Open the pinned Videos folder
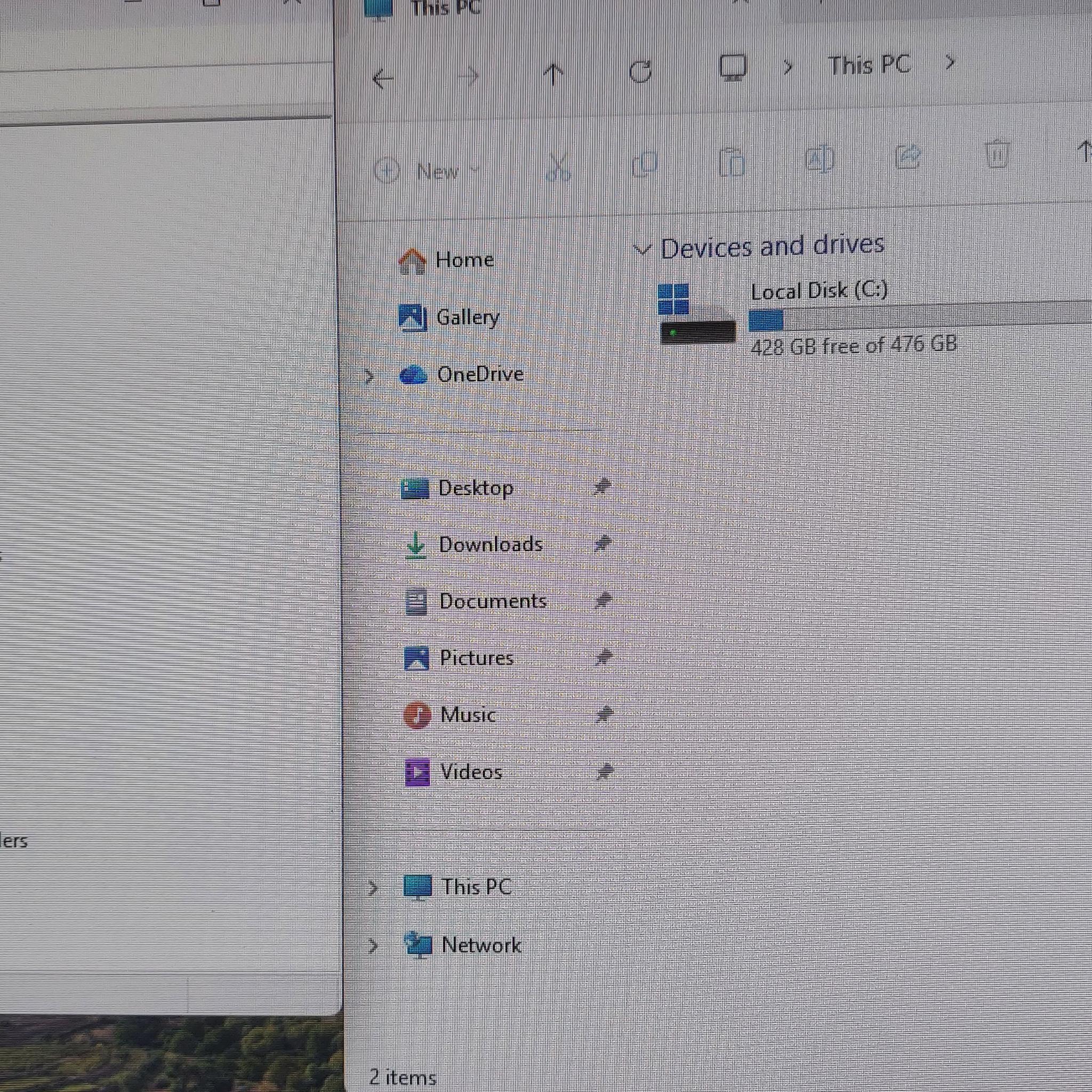The height and width of the screenshot is (1092, 1092). [x=454, y=772]
